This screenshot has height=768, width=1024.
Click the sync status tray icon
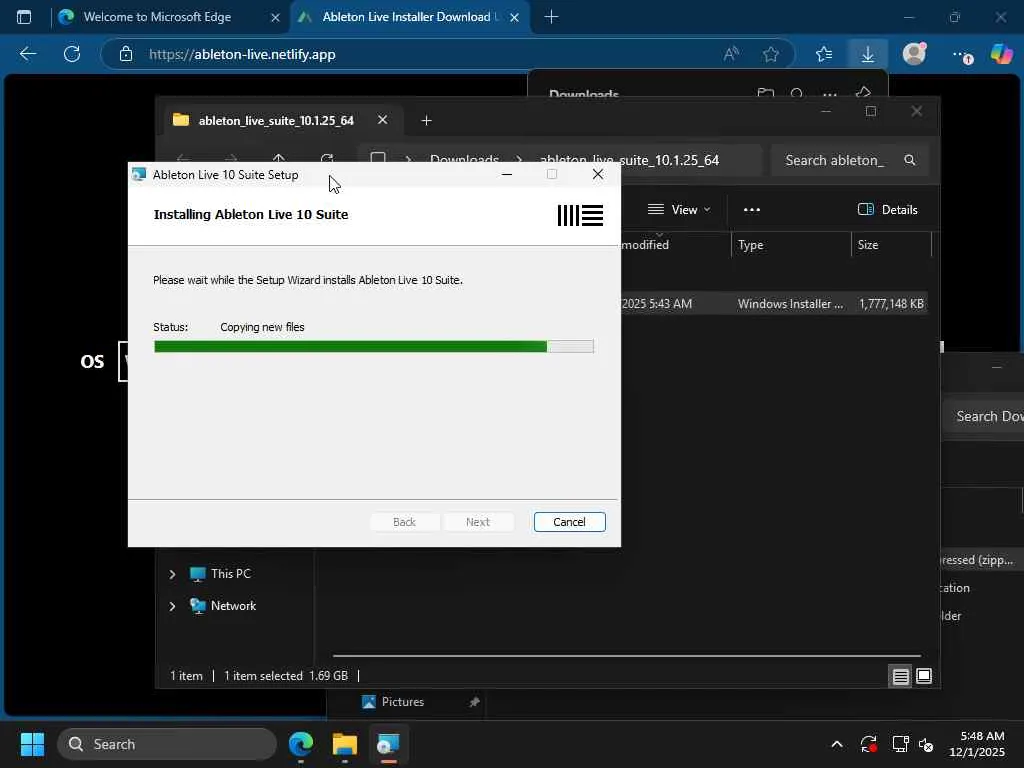869,744
